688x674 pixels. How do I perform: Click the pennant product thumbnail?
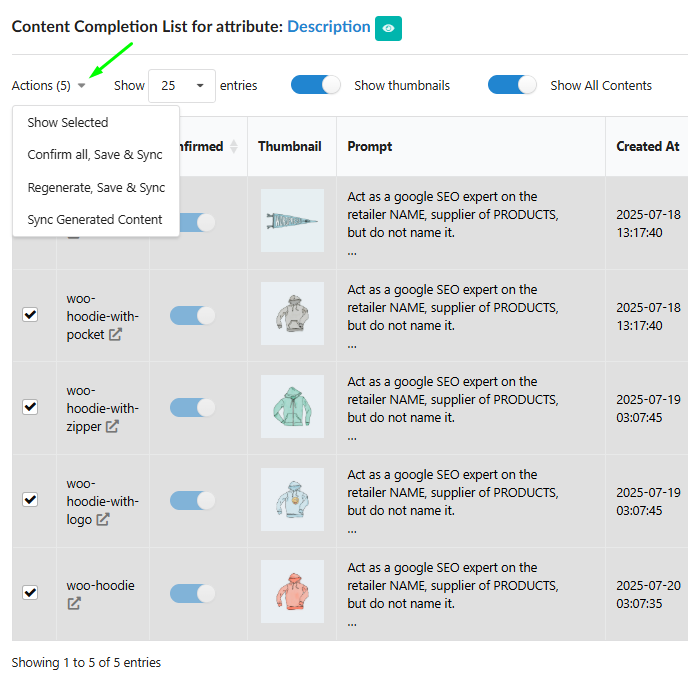click(x=292, y=220)
